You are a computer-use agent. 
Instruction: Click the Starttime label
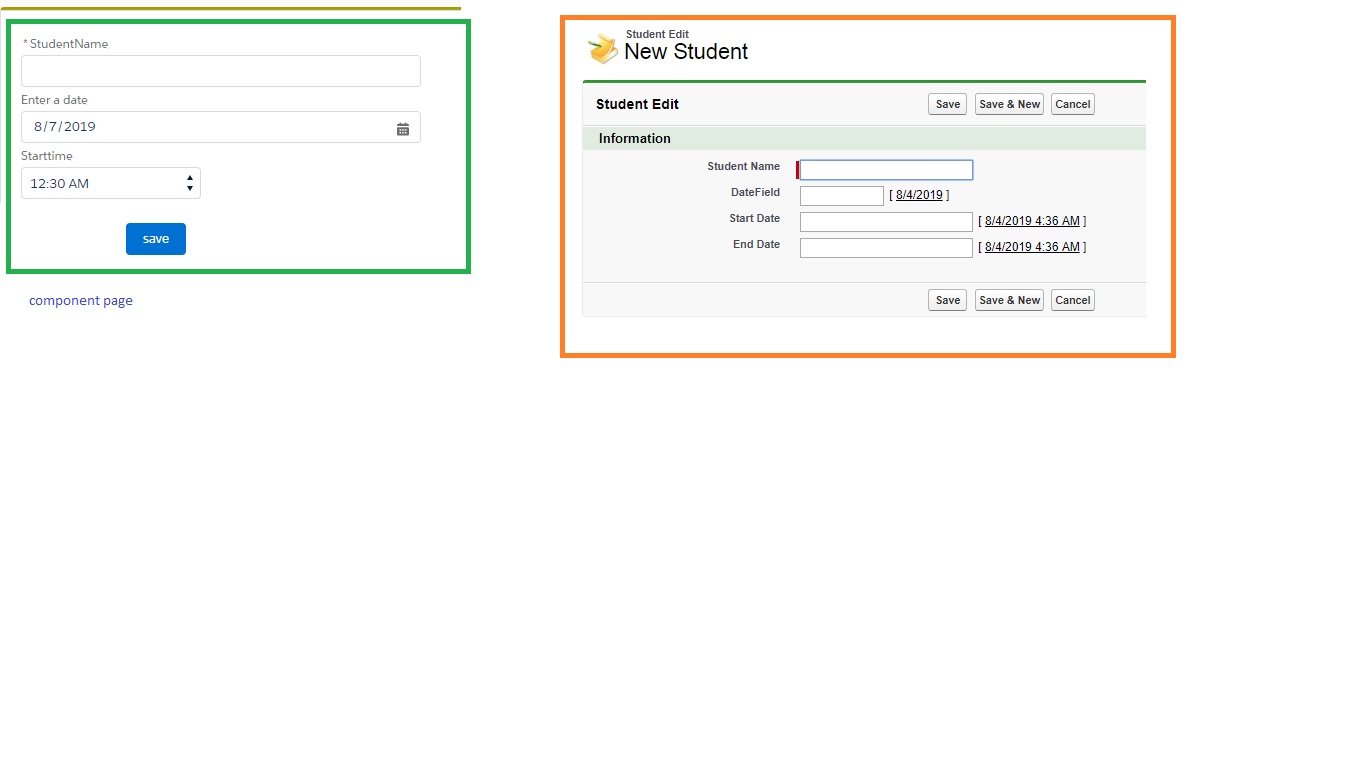(47, 156)
